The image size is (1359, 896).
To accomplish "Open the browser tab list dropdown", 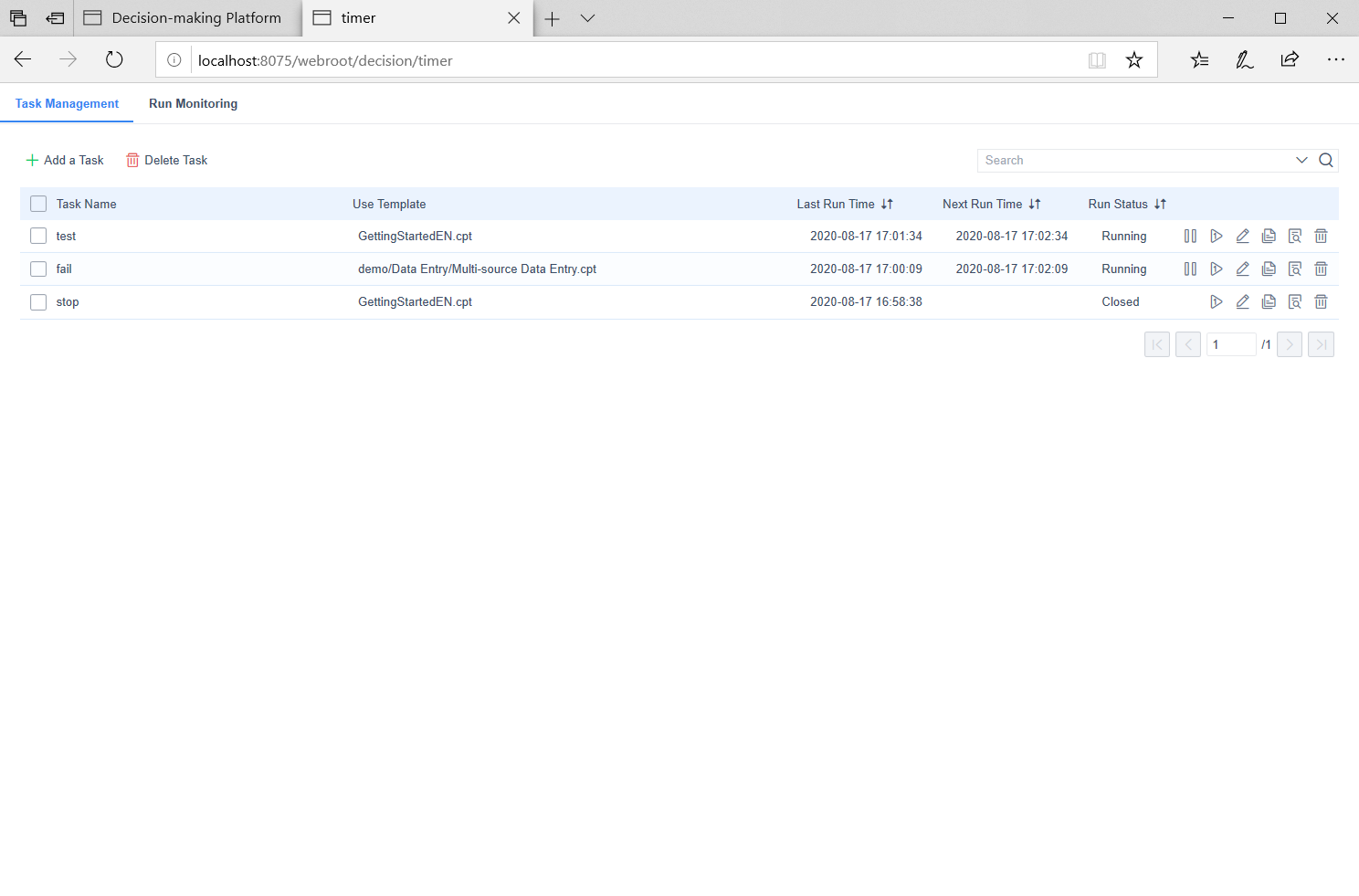I will click(x=587, y=18).
